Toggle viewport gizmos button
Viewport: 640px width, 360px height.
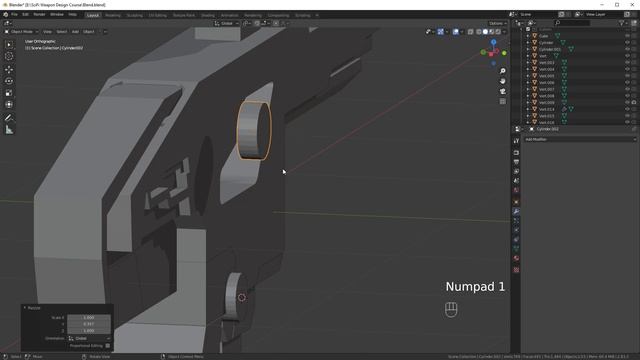pos(440,31)
